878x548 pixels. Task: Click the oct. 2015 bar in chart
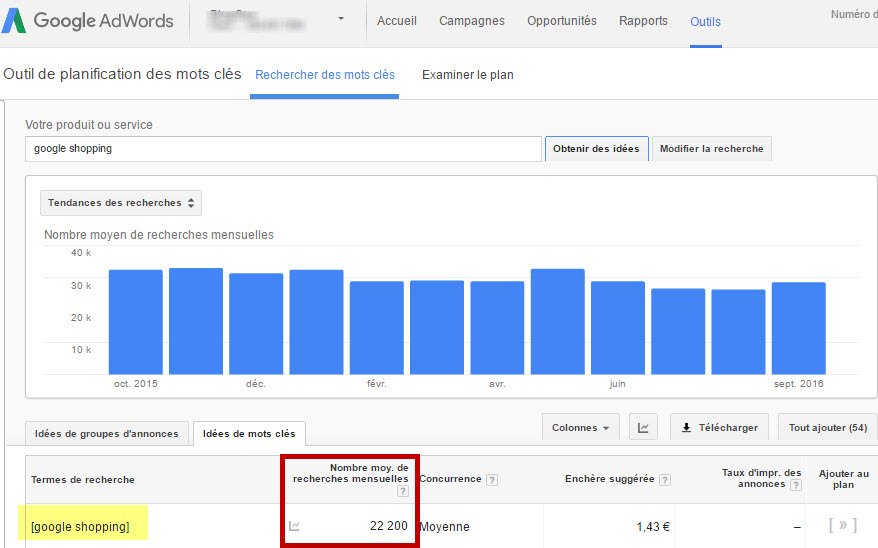click(136, 322)
